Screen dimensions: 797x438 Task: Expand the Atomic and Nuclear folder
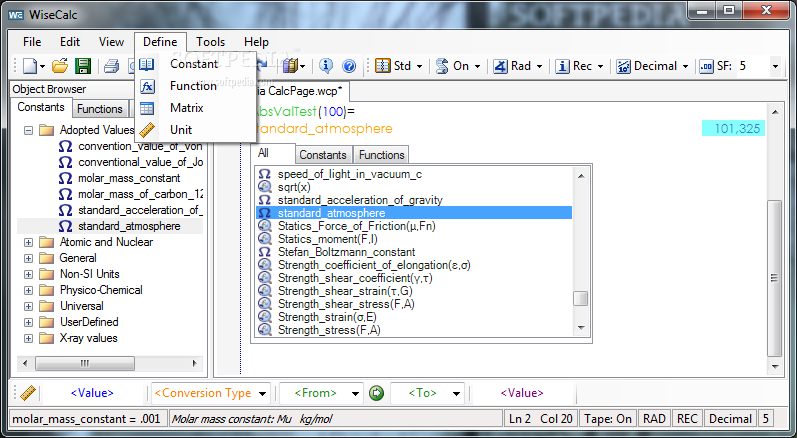(28, 242)
